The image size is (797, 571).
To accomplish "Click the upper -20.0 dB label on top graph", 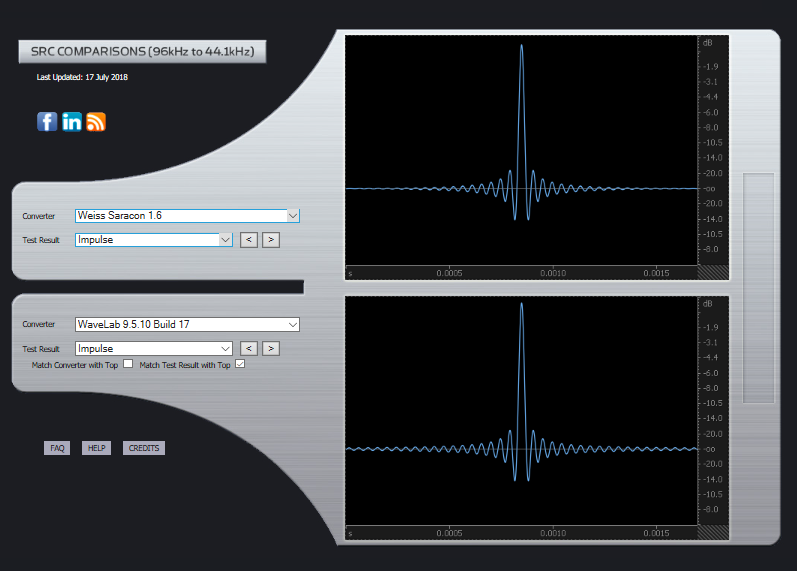I will (x=712, y=173).
